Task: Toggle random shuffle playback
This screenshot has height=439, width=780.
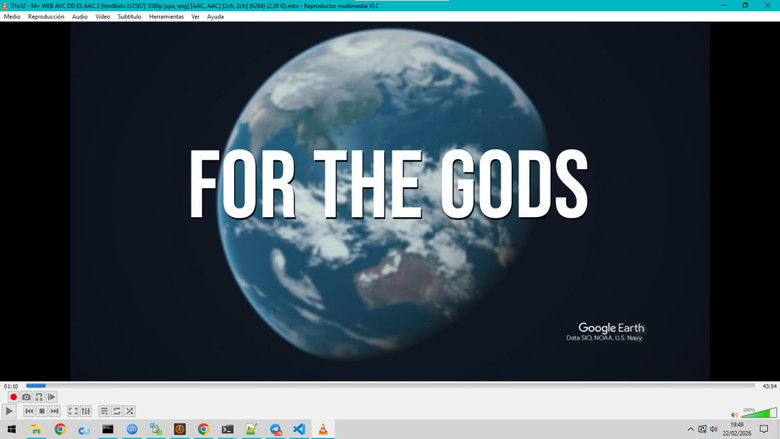Action: [130, 411]
